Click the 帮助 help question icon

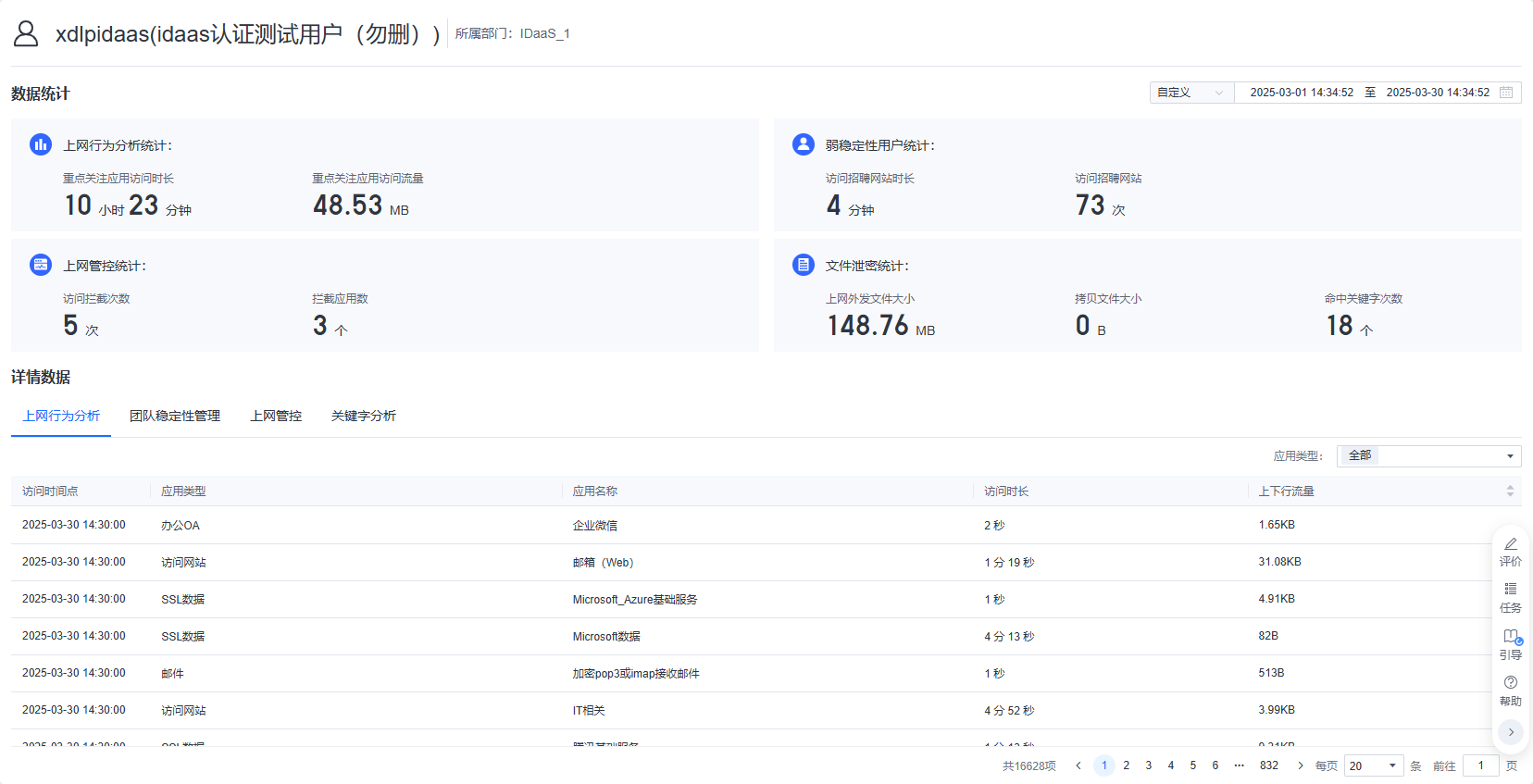1510,682
